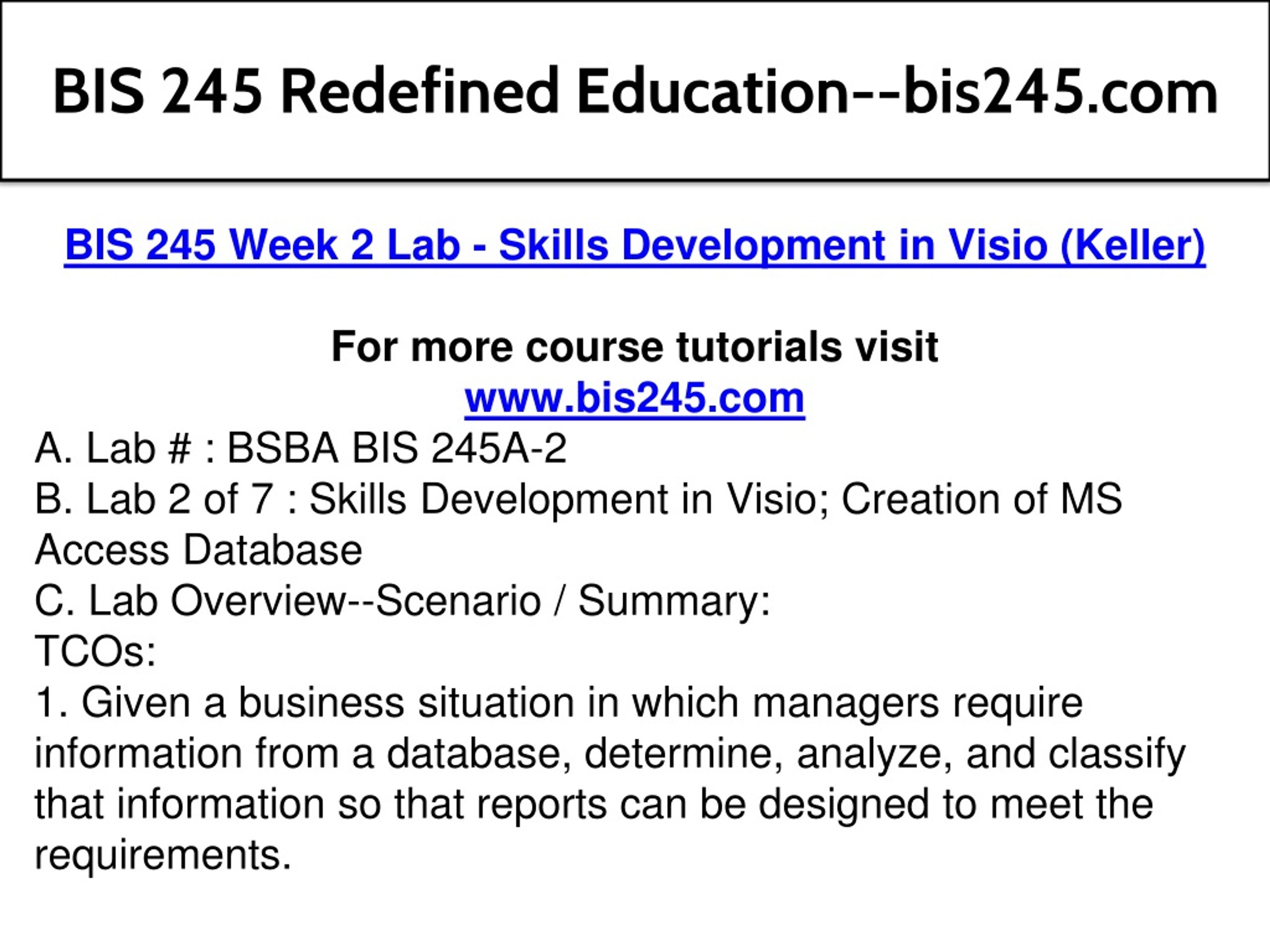
Task: Click 'managers require' in the numbered paragraph
Action: click(917, 704)
